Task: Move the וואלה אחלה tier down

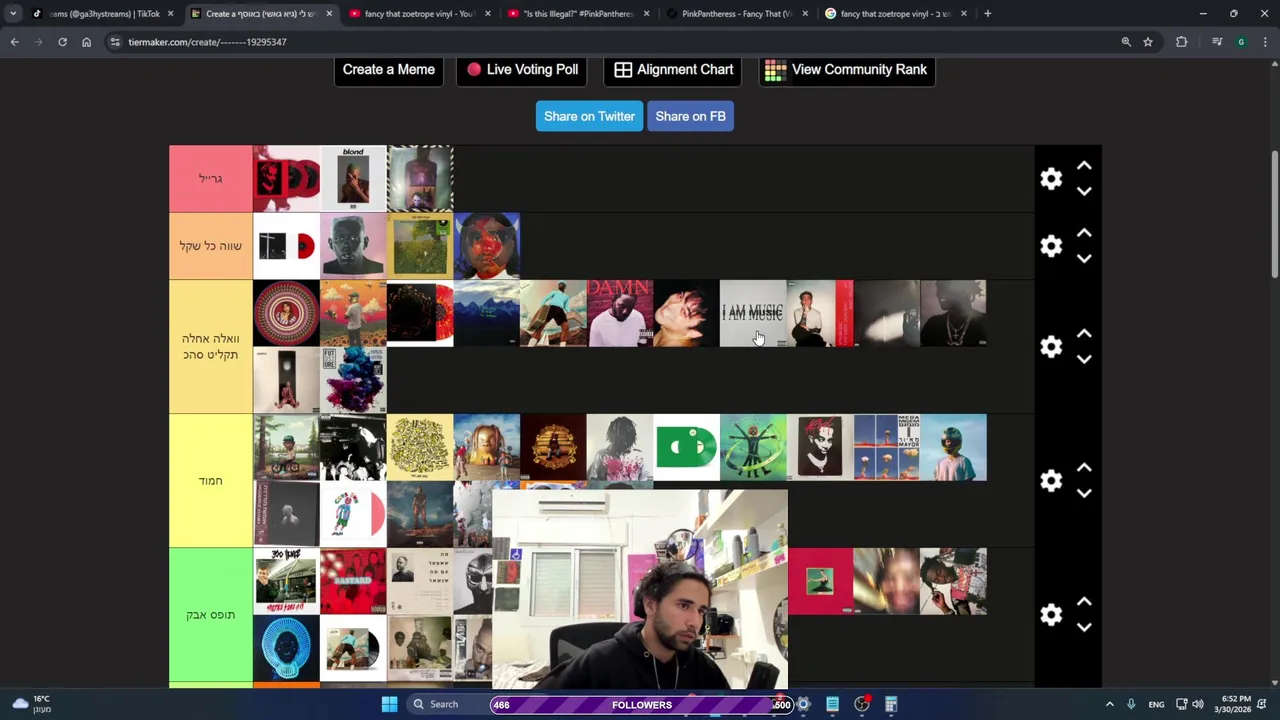Action: click(x=1084, y=359)
